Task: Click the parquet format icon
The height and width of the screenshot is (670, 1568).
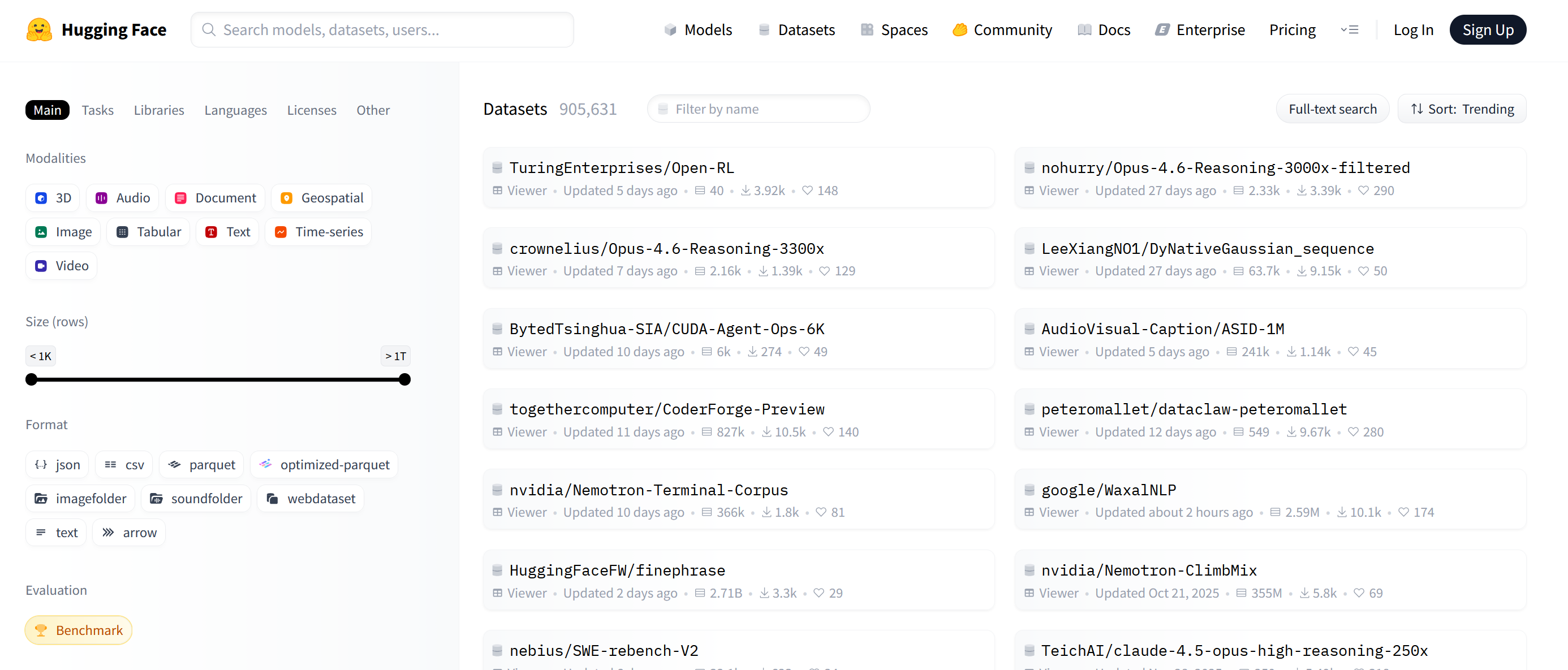Action: (175, 464)
